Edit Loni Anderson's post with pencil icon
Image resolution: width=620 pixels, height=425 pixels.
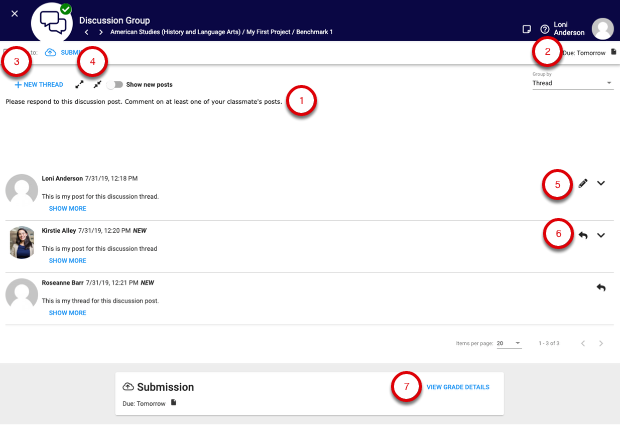583,183
